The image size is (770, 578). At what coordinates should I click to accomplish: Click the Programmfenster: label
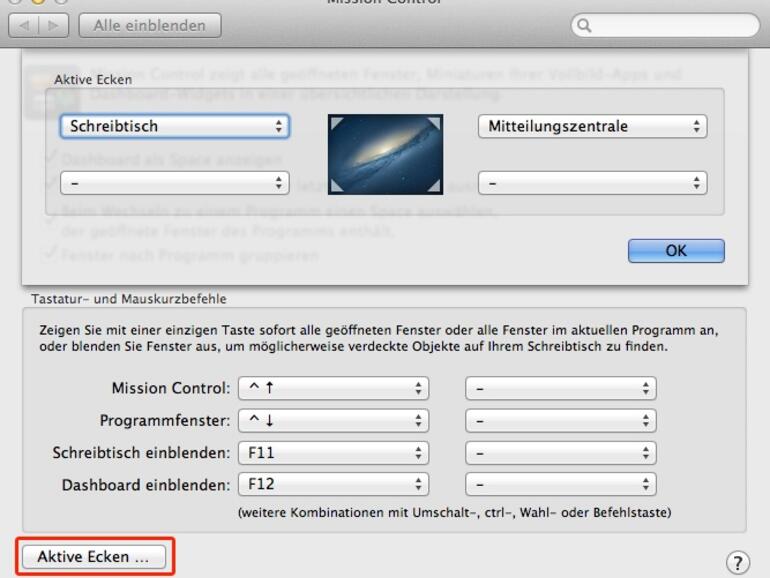pyautogui.click(x=165, y=421)
